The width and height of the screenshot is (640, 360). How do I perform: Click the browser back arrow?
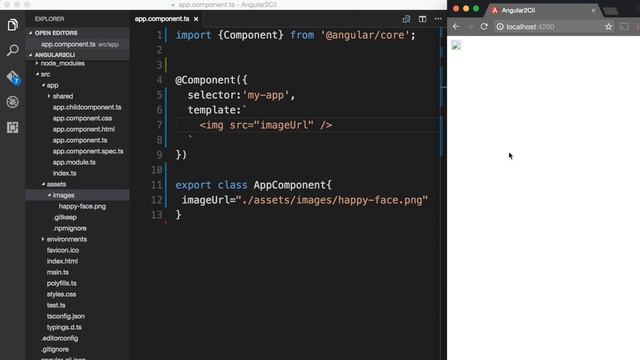click(456, 27)
